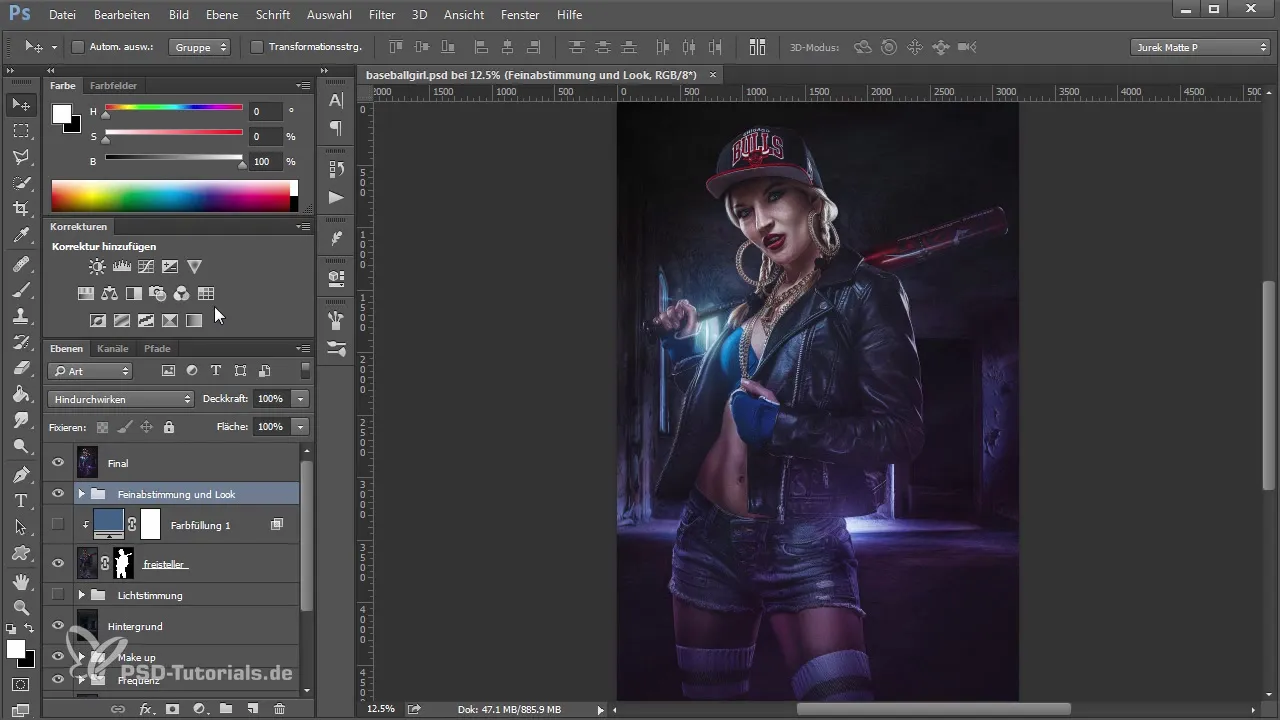Screen dimensions: 1280x720
Task: Click the brightness B value field
Action: pos(264,161)
